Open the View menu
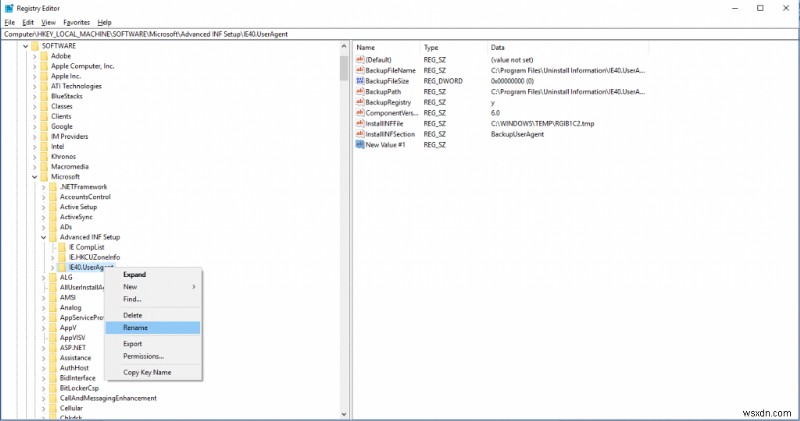The height and width of the screenshot is (421, 800). (48, 22)
